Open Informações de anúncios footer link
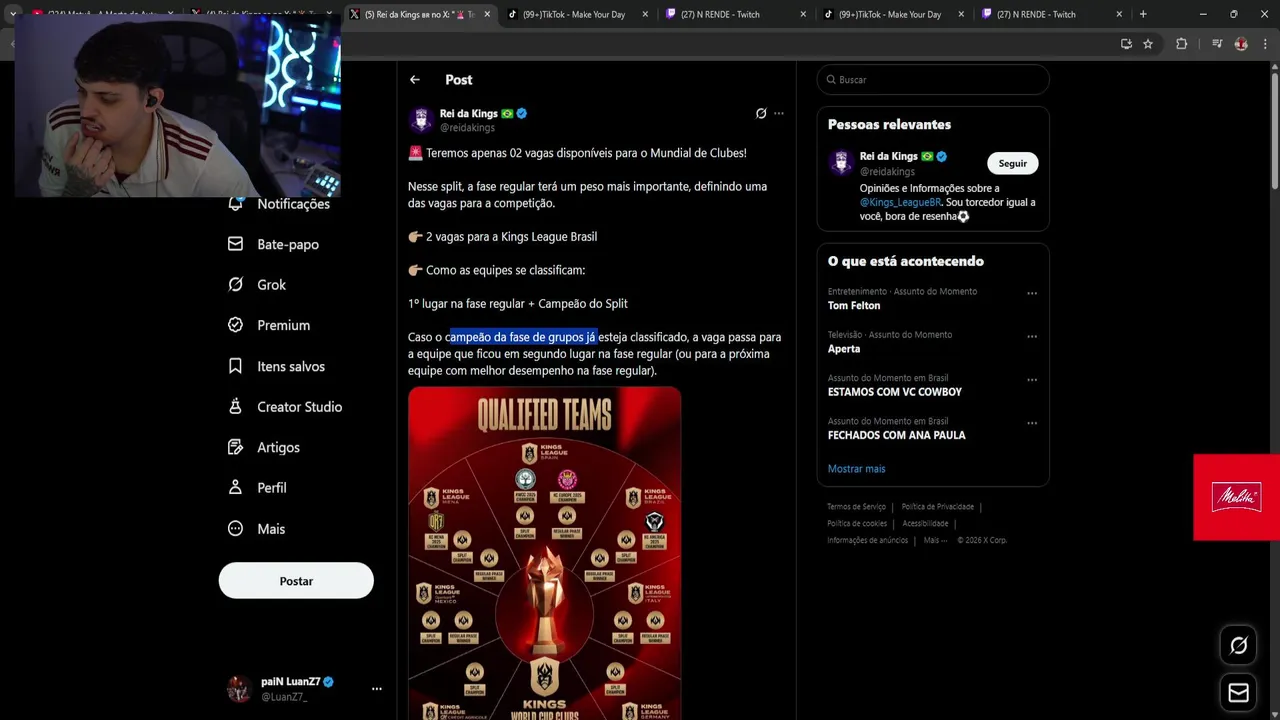The height and width of the screenshot is (720, 1280). coord(868,541)
